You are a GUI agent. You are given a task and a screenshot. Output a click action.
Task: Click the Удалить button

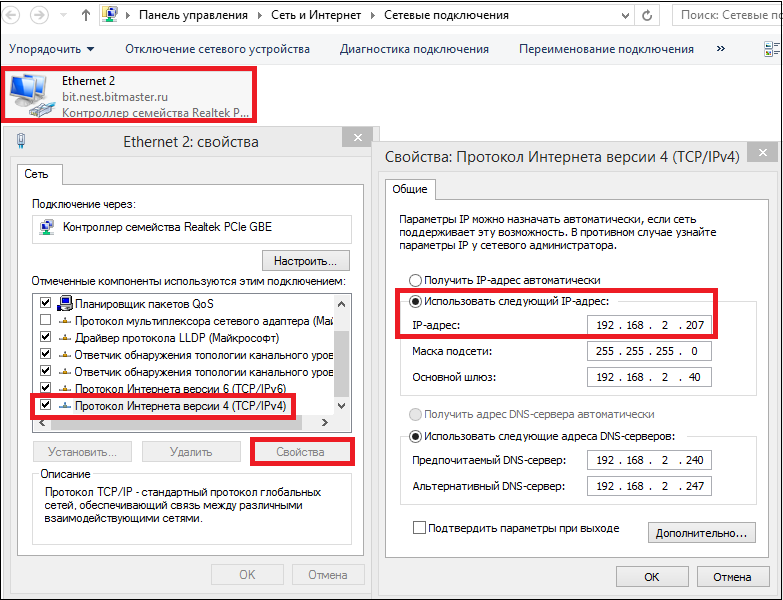click(191, 452)
